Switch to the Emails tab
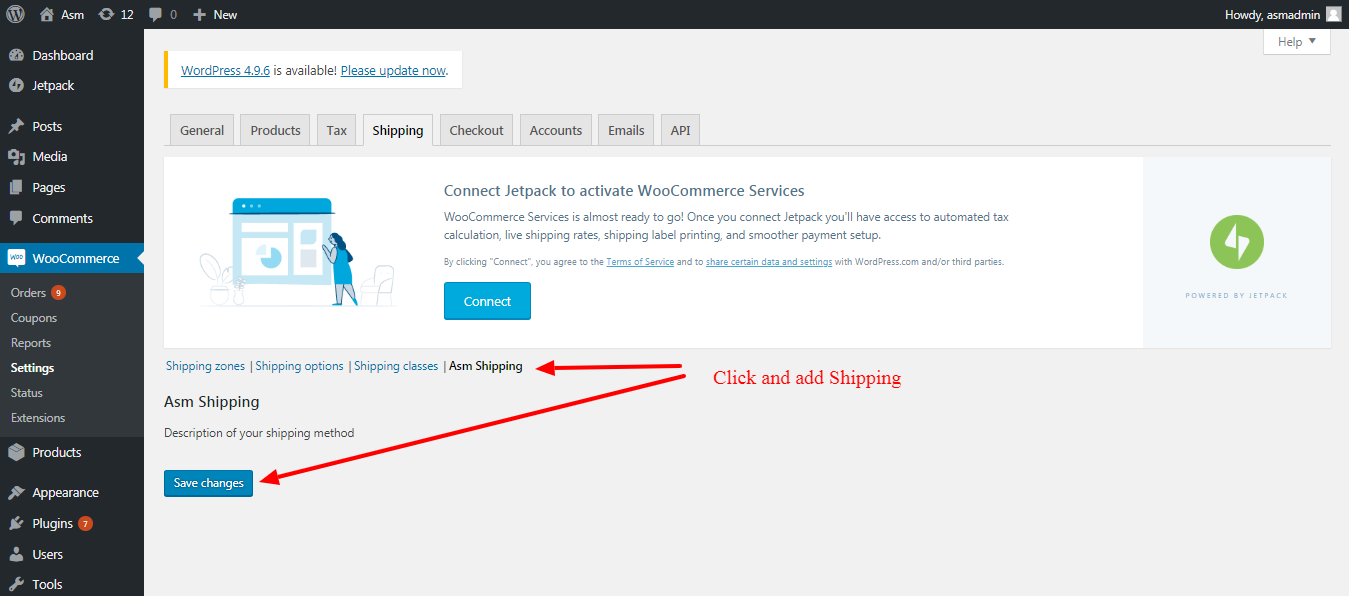The image size is (1349, 596). pos(626,130)
